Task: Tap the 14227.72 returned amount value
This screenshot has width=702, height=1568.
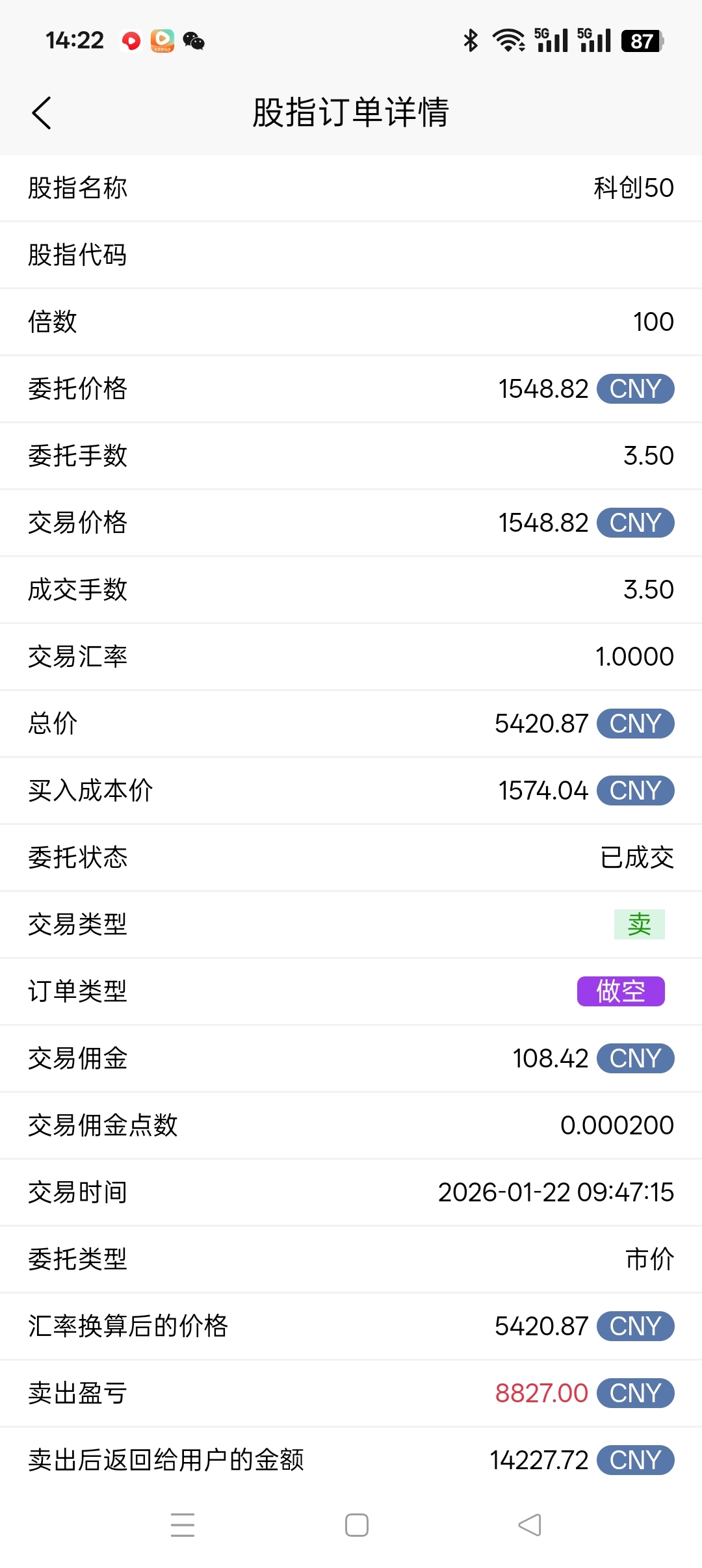Action: coord(539,1460)
